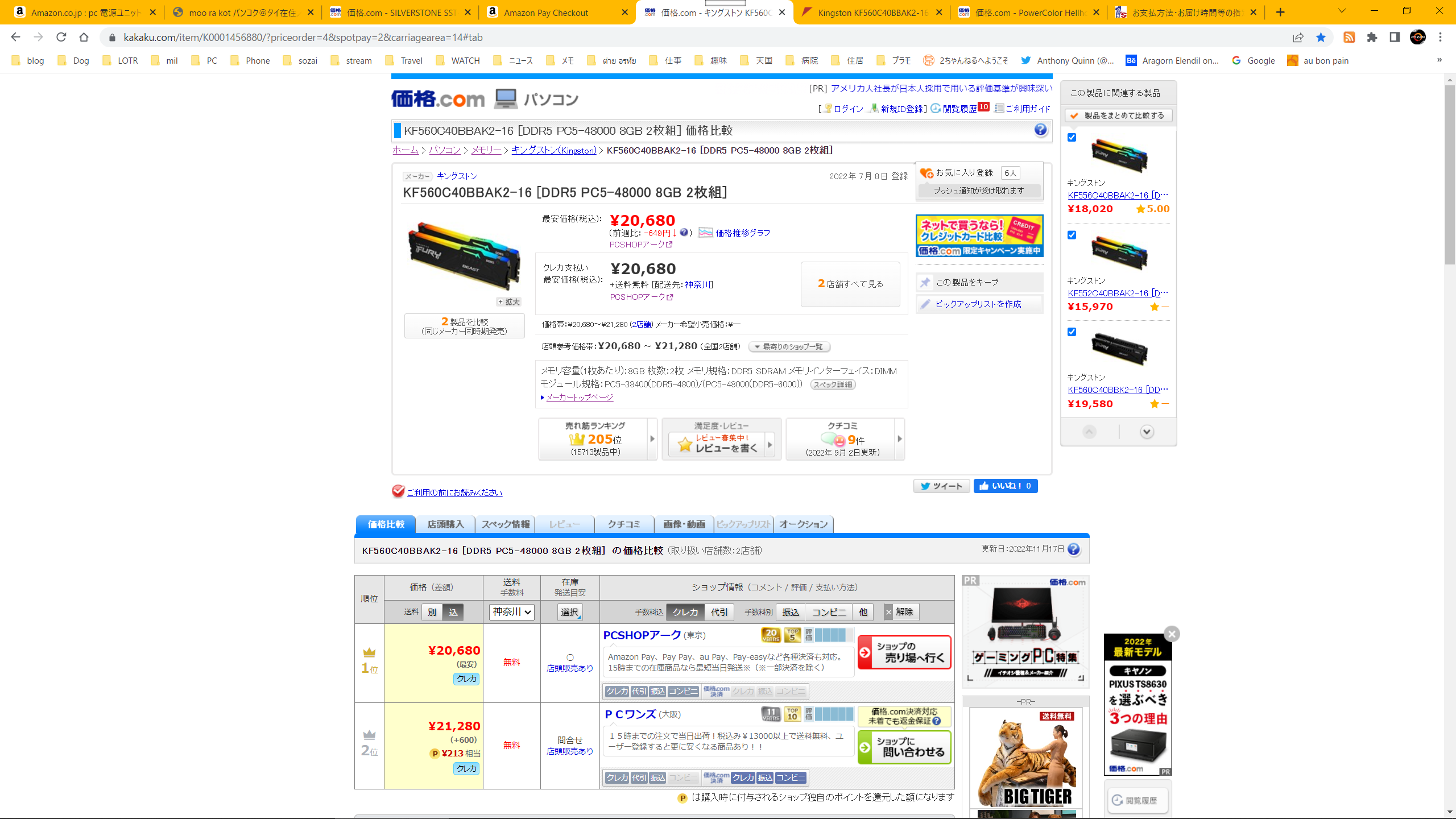This screenshot has height=819, width=1456.
Task: Switch to スペック情報 tab
Action: [x=505, y=524]
